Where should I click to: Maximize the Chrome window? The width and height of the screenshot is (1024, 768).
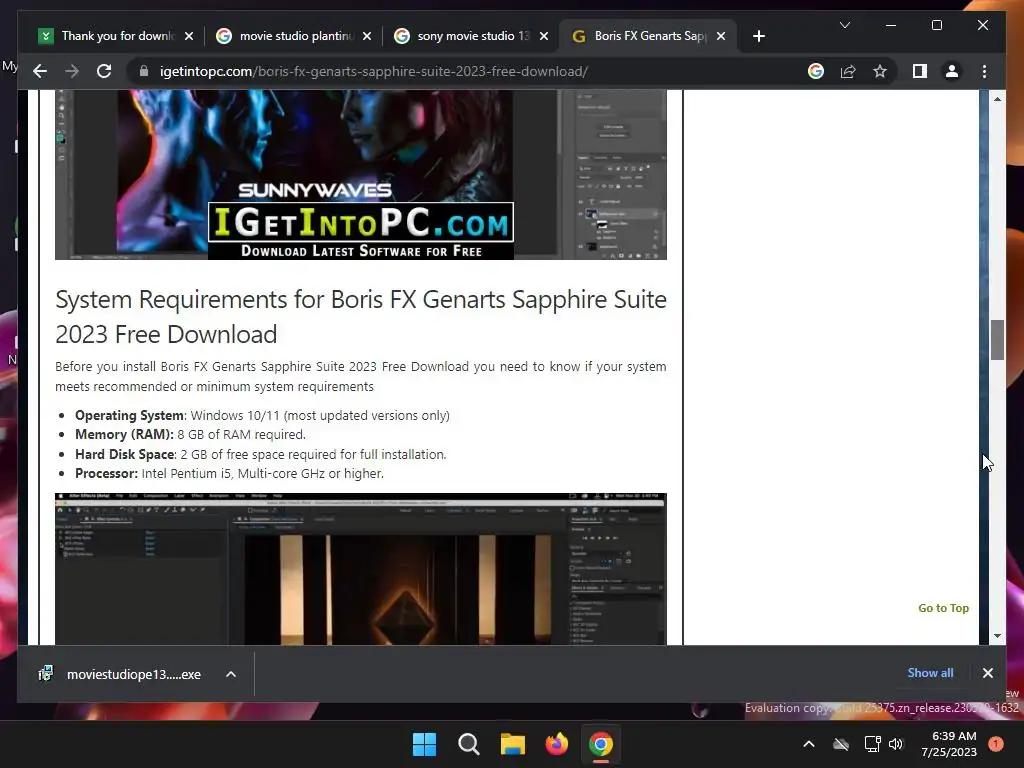tap(936, 25)
